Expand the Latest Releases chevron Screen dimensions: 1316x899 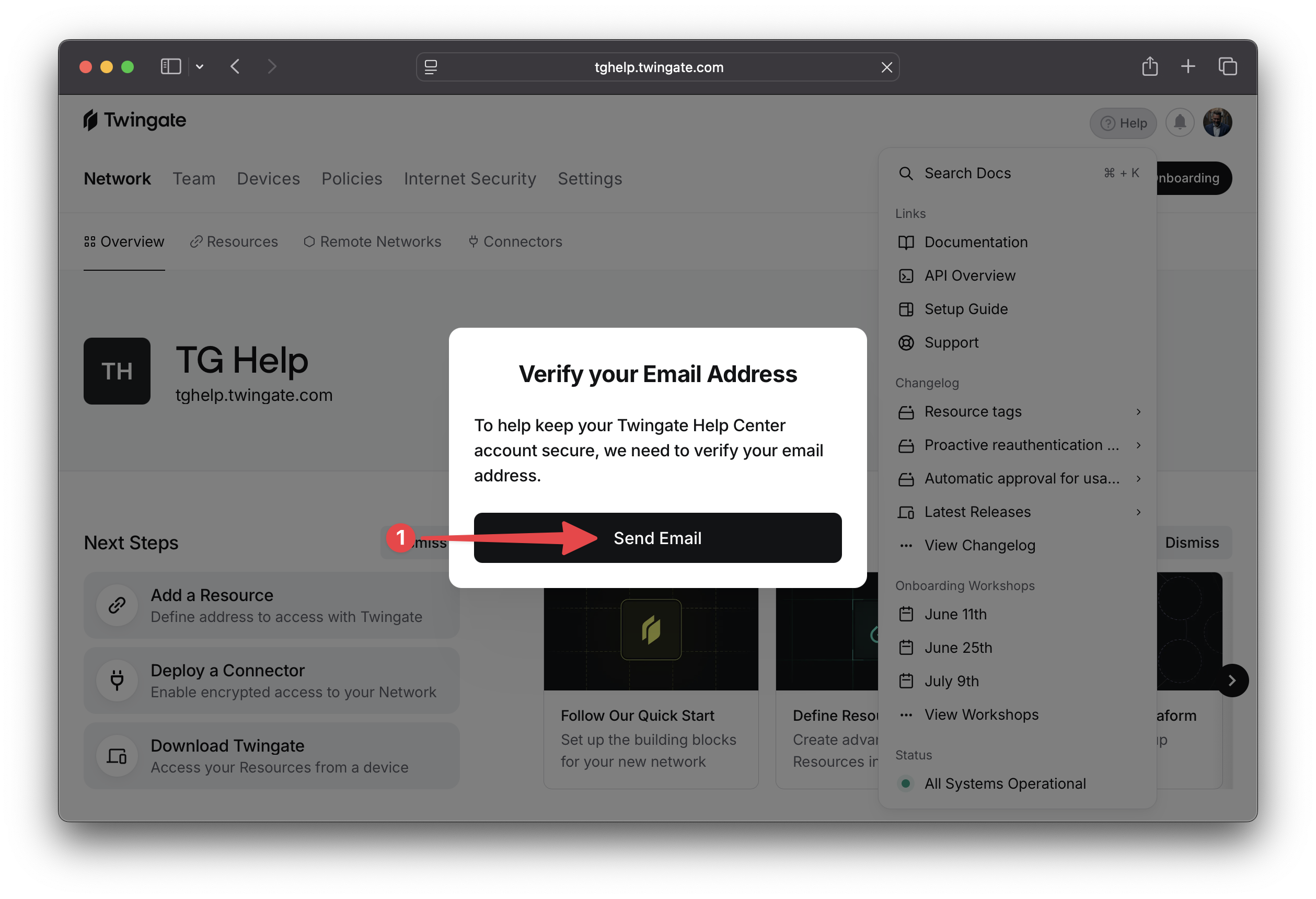[1138, 512]
